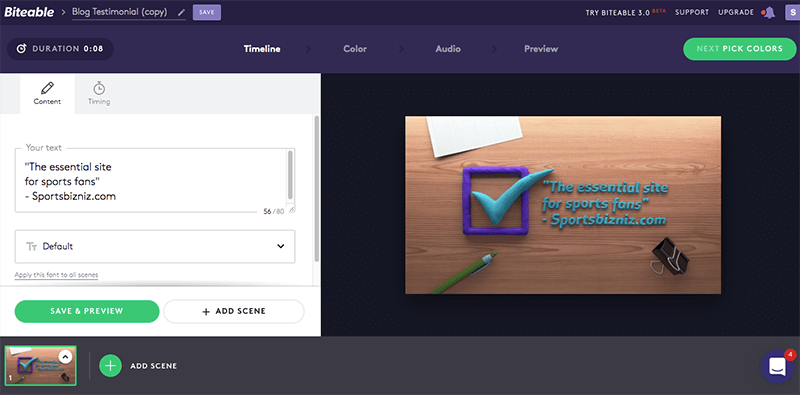Open the SUPPORT link

pyautogui.click(x=692, y=12)
